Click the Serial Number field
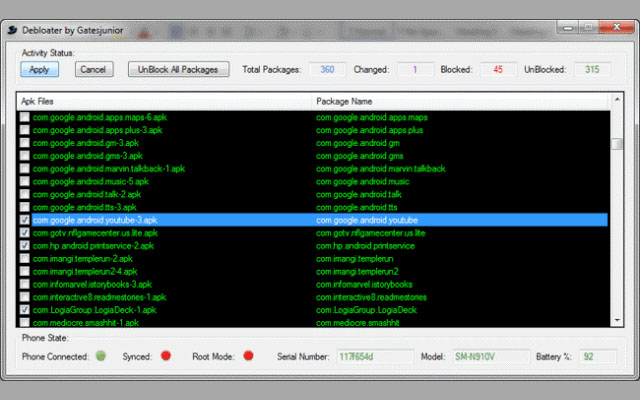The height and width of the screenshot is (400, 640). tap(375, 356)
